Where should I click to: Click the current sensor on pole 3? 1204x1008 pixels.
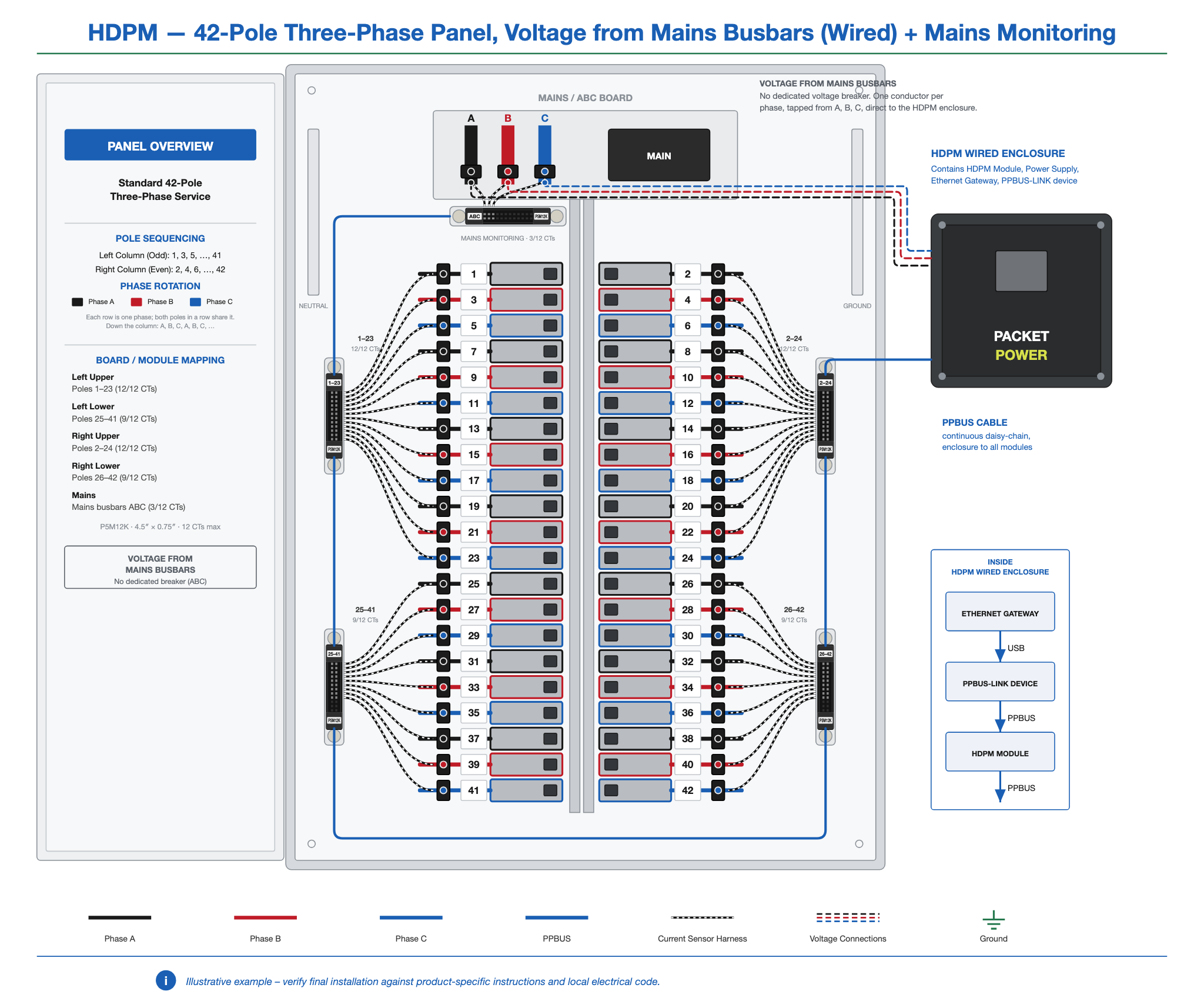[443, 300]
